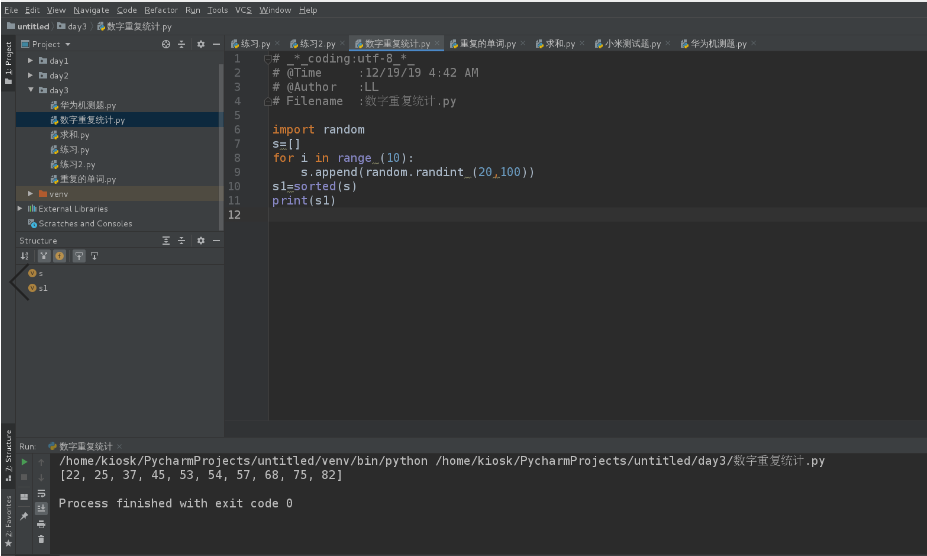
Task: Click fold end marker at line 4
Action: 267,101
